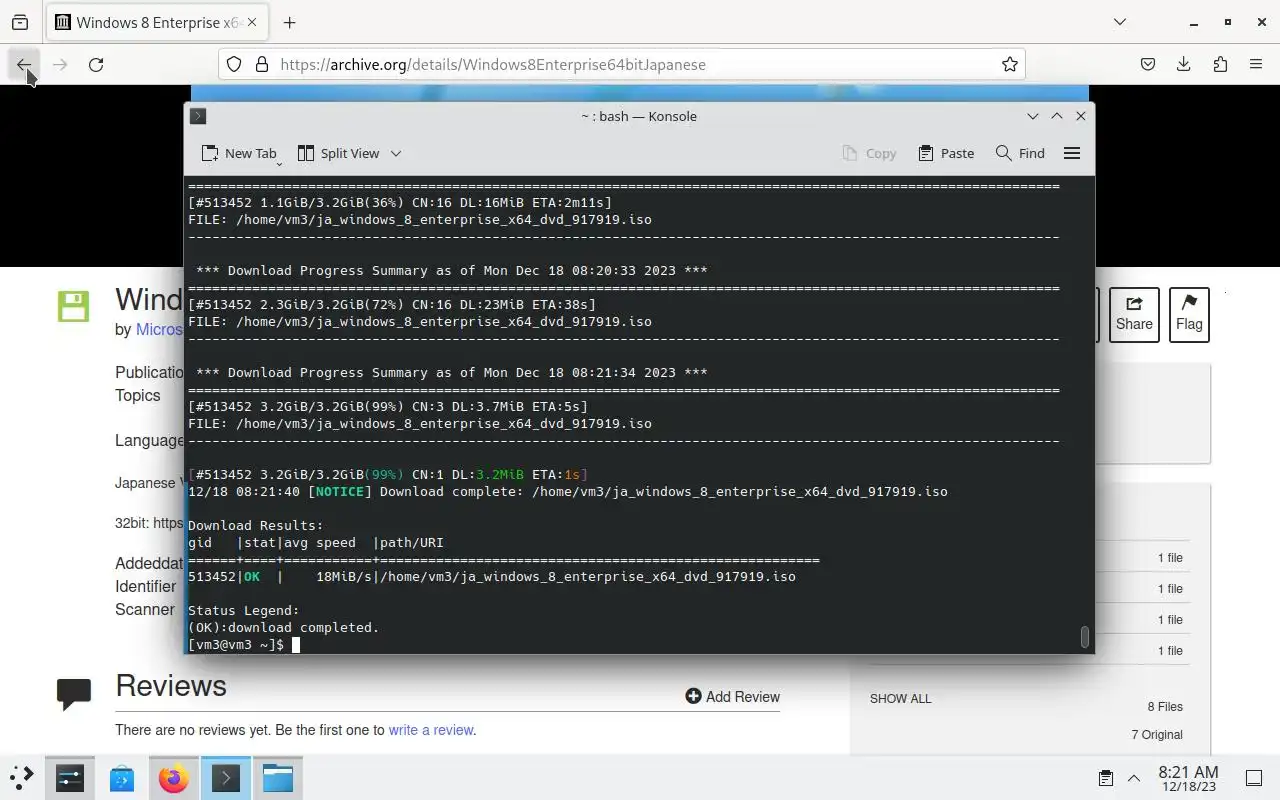Paste clipboard into Konsole terminal
Image resolution: width=1280 pixels, height=800 pixels.
pyautogui.click(x=946, y=153)
